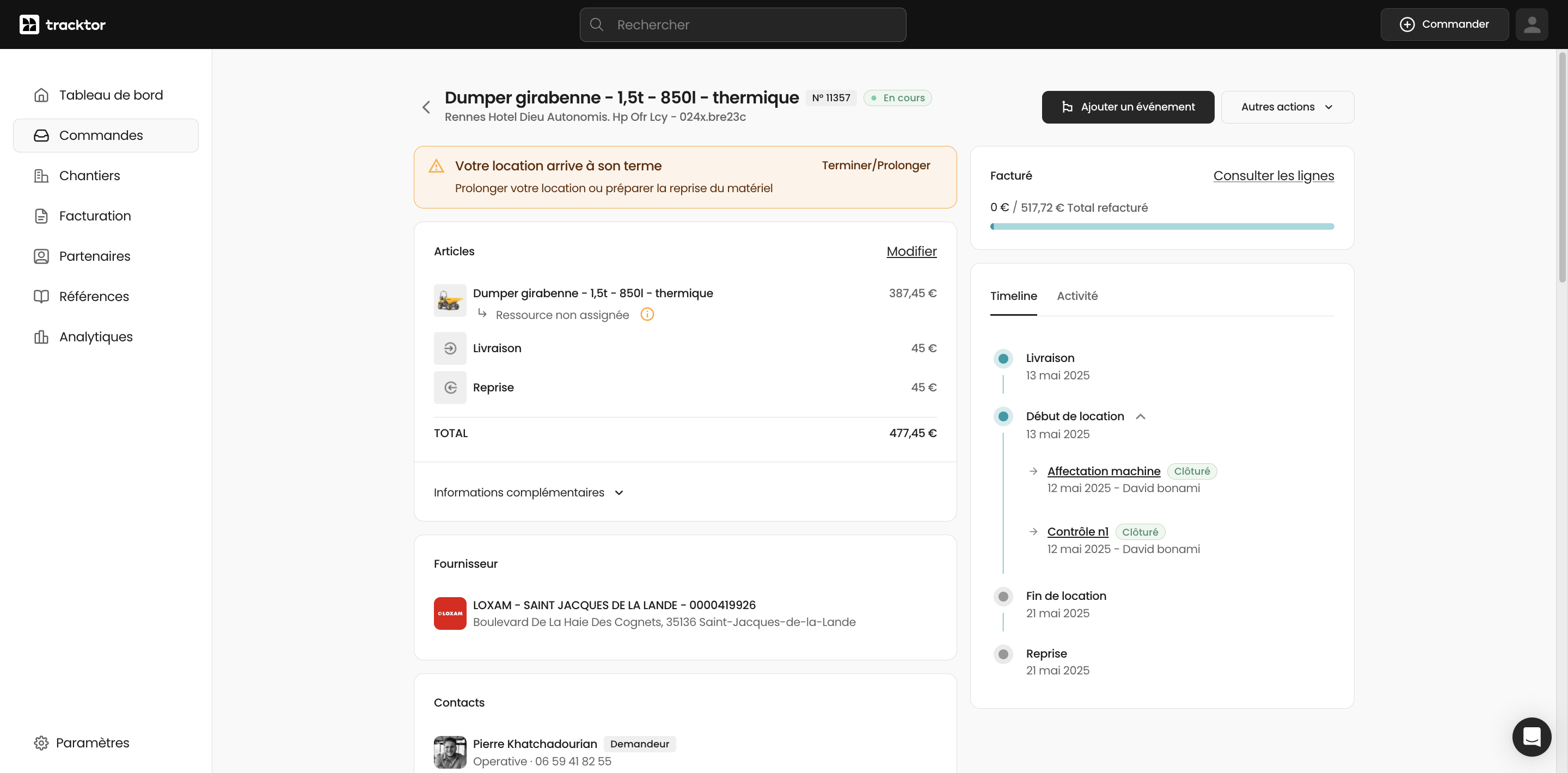Open Facturation in sidebar
This screenshot has width=1568, height=773.
click(106, 216)
